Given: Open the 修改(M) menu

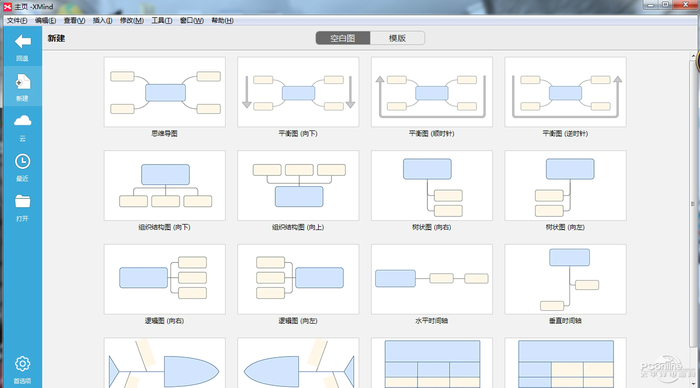Looking at the screenshot, I should coord(132,21).
